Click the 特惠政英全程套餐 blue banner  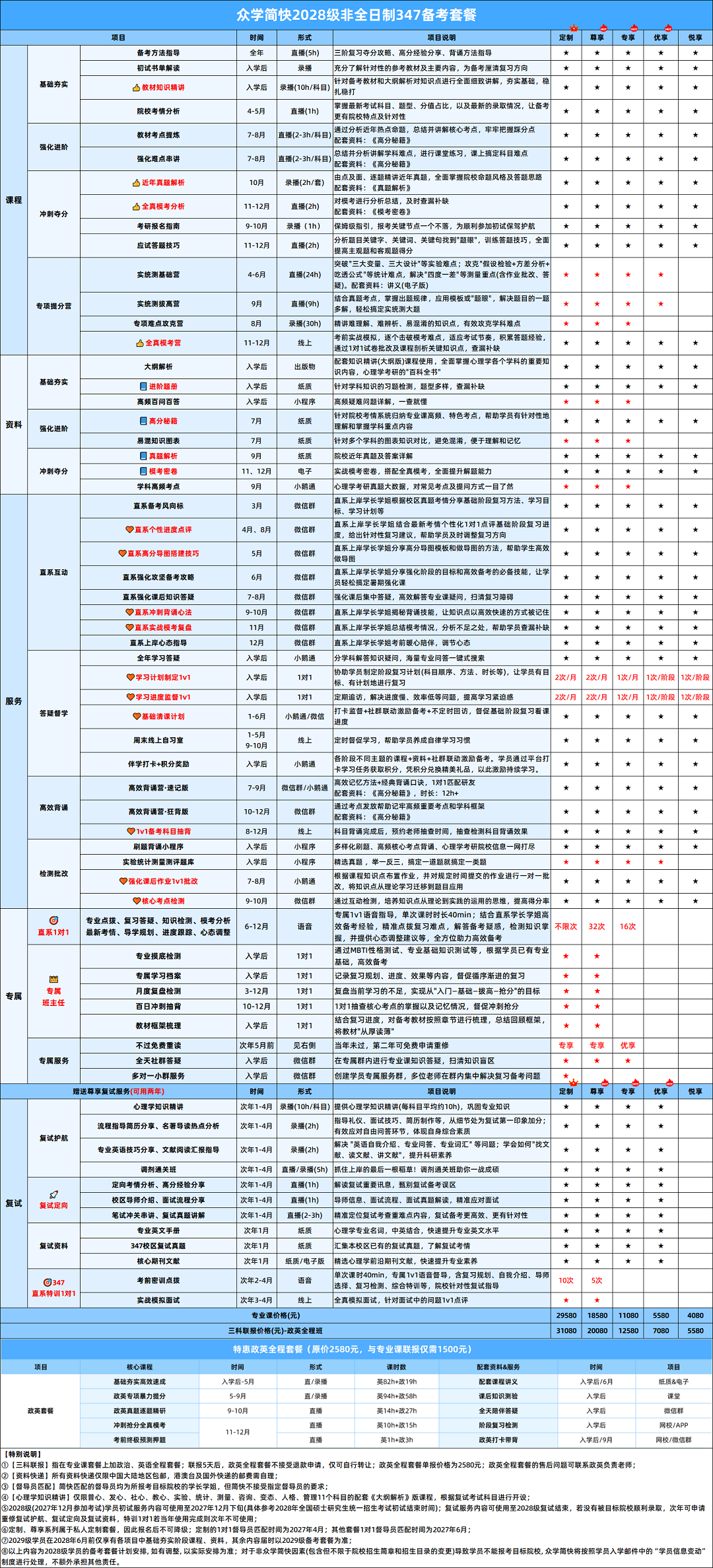356,1349
